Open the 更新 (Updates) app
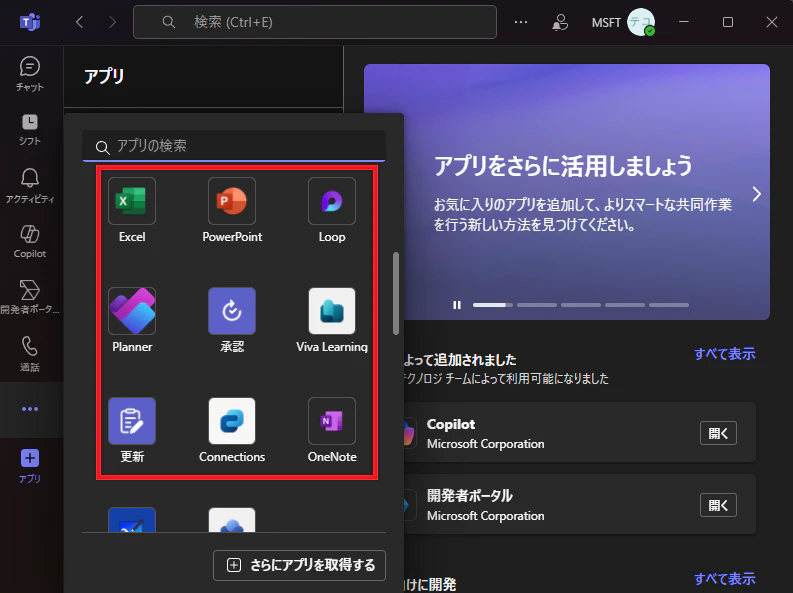The height and width of the screenshot is (593, 793). click(x=132, y=421)
